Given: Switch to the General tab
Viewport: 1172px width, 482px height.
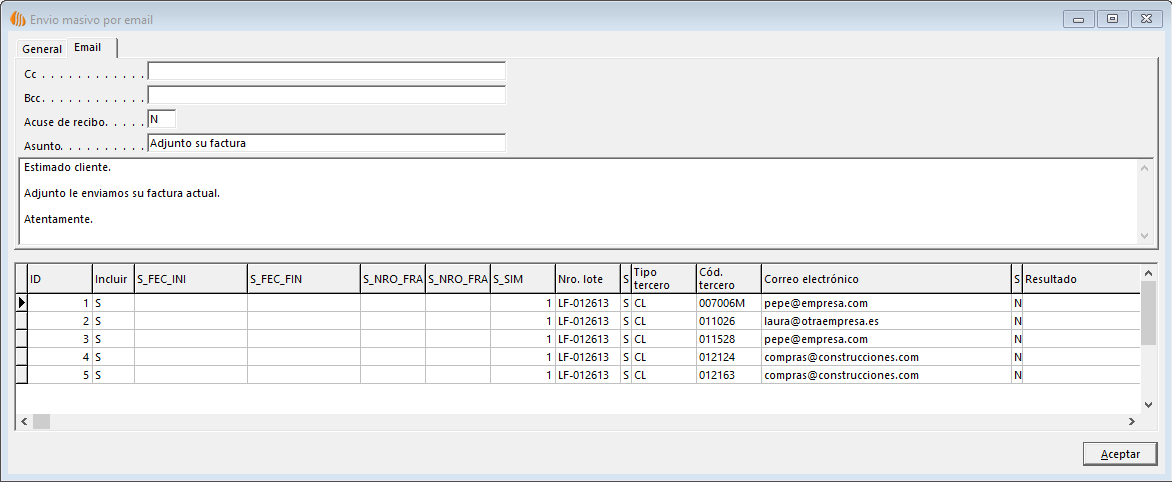Looking at the screenshot, I should pos(42,49).
